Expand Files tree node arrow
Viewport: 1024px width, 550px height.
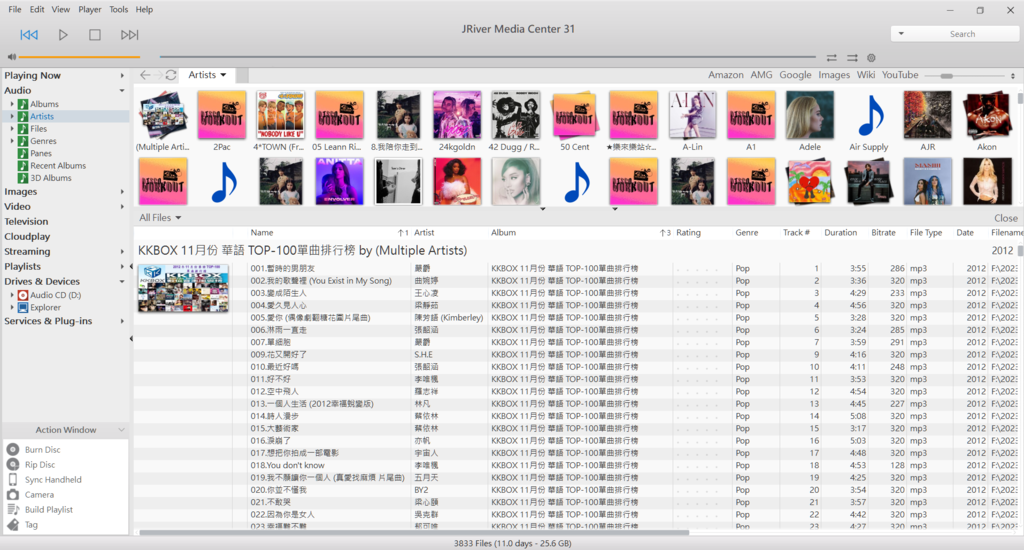click(12, 129)
